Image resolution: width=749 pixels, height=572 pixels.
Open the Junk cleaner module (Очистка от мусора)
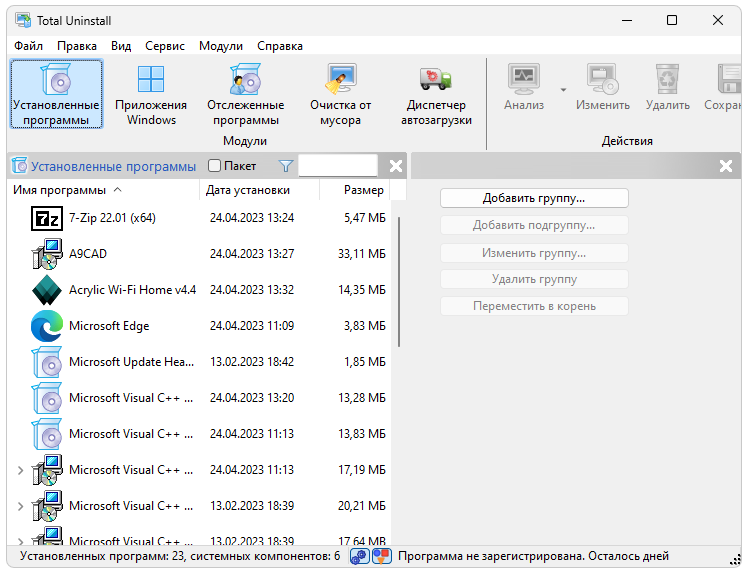coord(341,94)
